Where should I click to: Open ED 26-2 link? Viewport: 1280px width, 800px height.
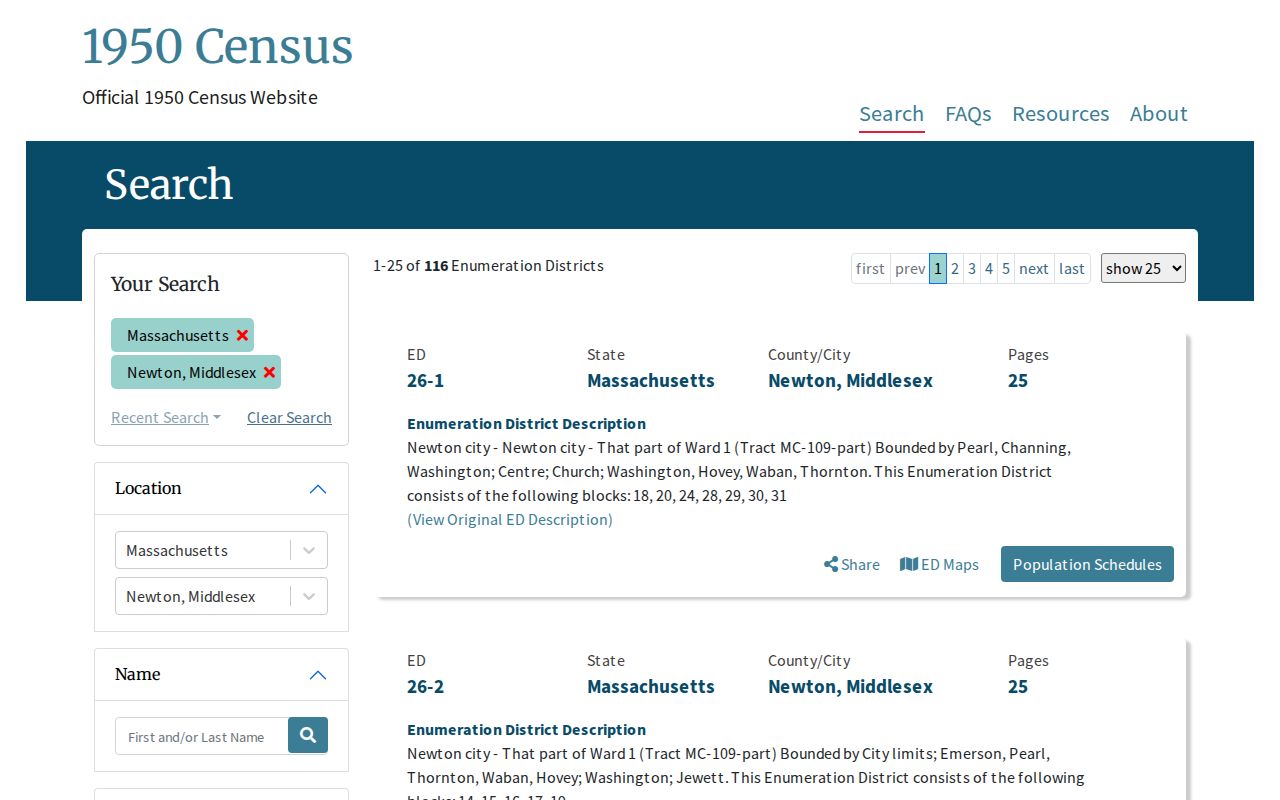(425, 686)
